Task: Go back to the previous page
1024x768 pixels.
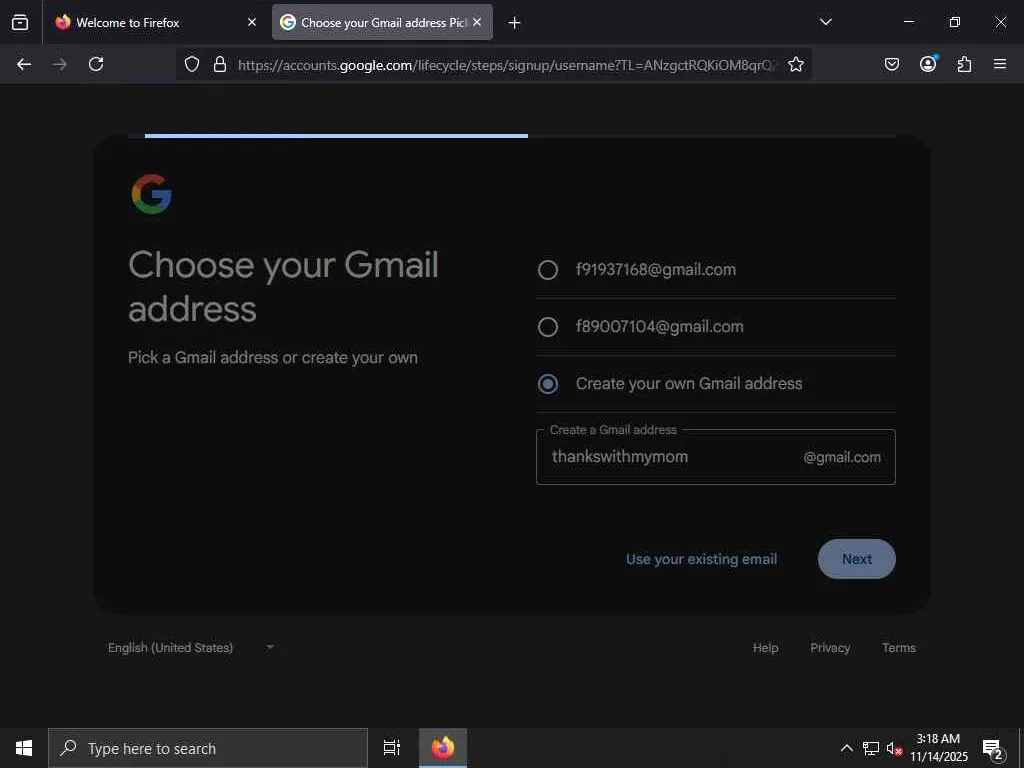Action: tap(24, 64)
